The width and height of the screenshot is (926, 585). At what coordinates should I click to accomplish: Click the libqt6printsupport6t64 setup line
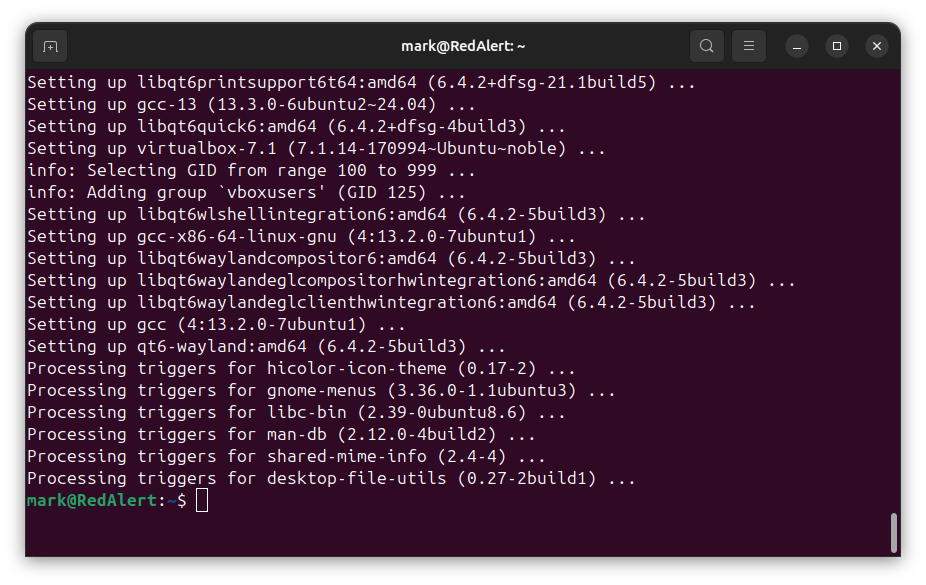point(361,82)
